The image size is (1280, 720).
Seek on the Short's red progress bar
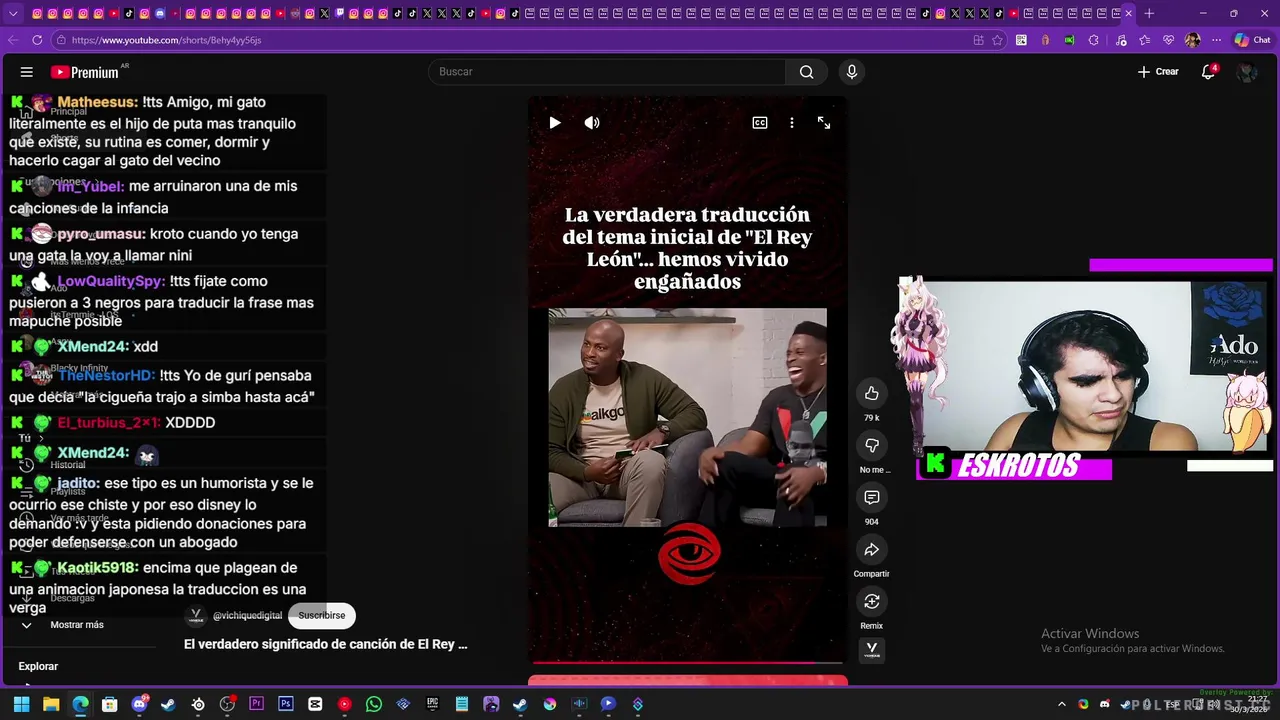687,662
